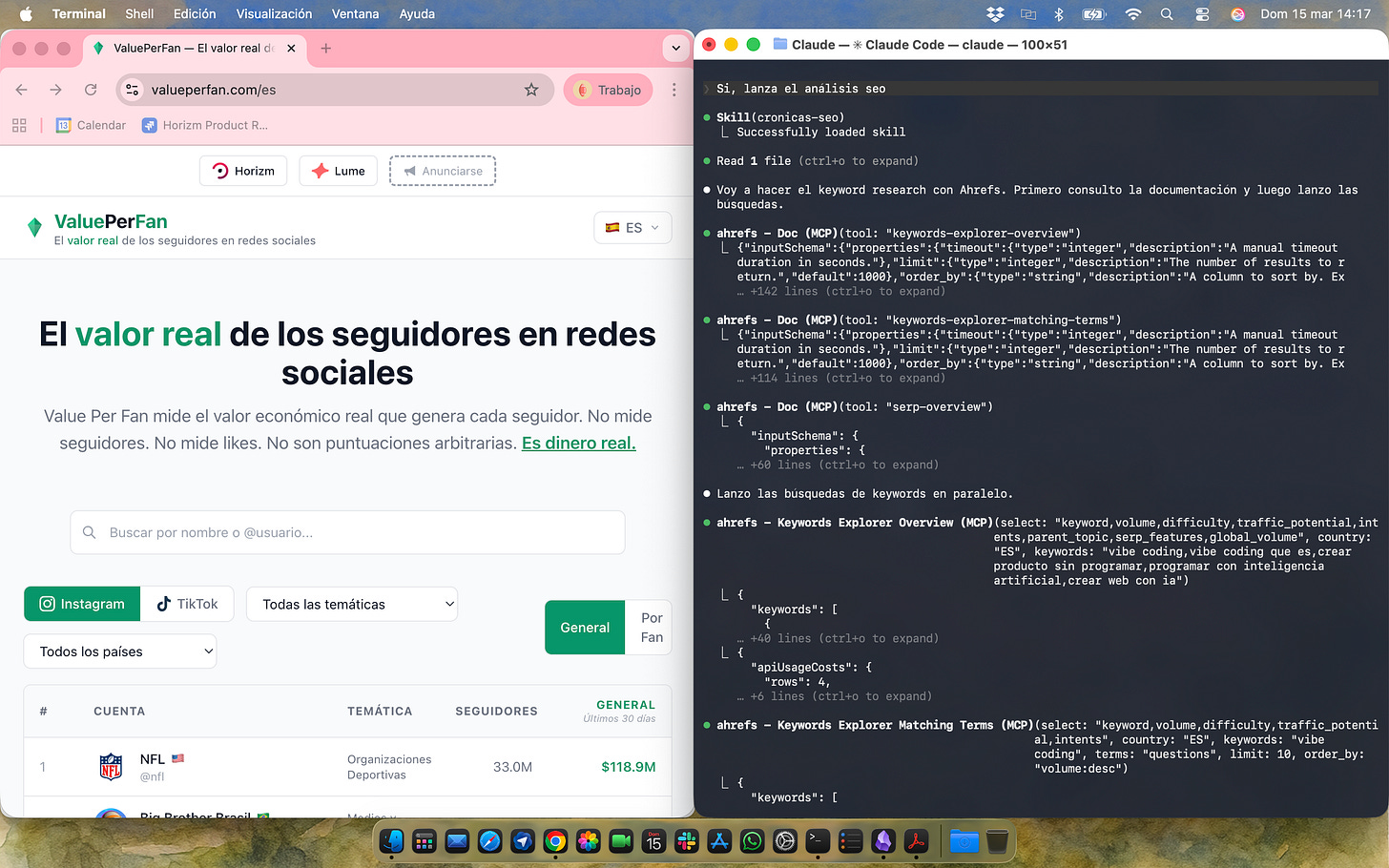Open Chrome's three-dot menu
The height and width of the screenshot is (868, 1389).
point(674,90)
